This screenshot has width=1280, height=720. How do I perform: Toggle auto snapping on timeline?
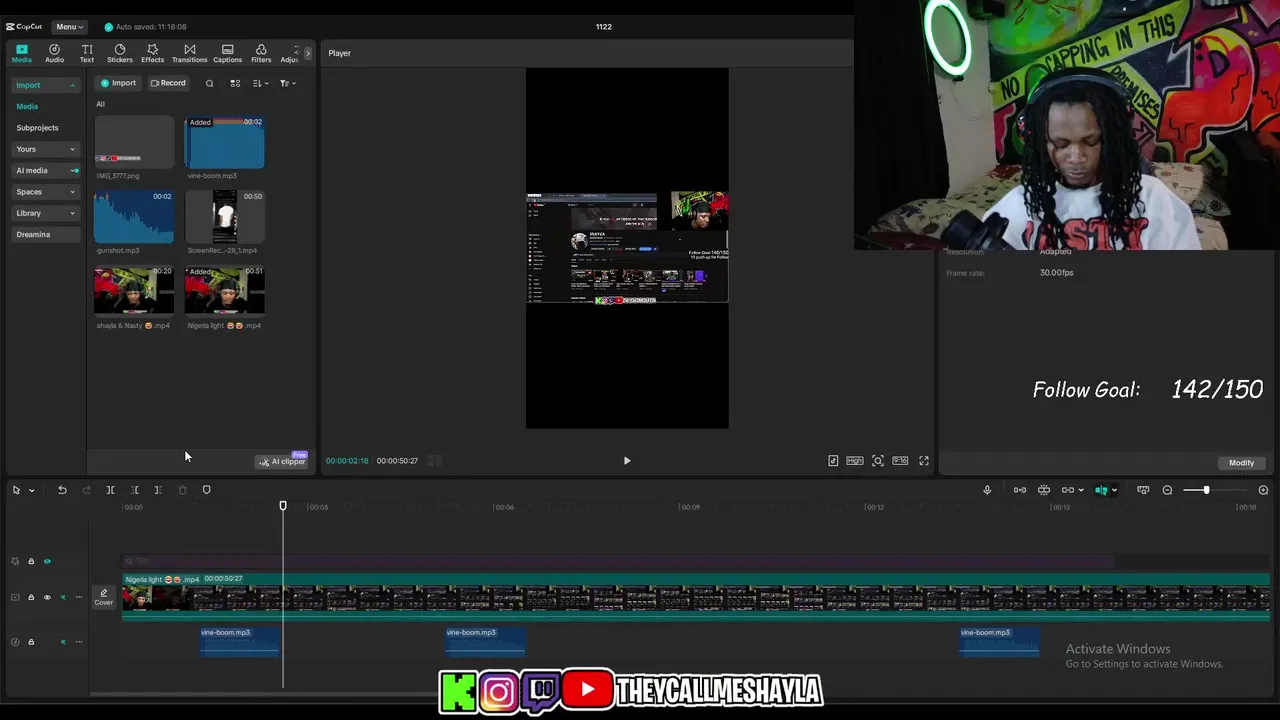[1044, 490]
